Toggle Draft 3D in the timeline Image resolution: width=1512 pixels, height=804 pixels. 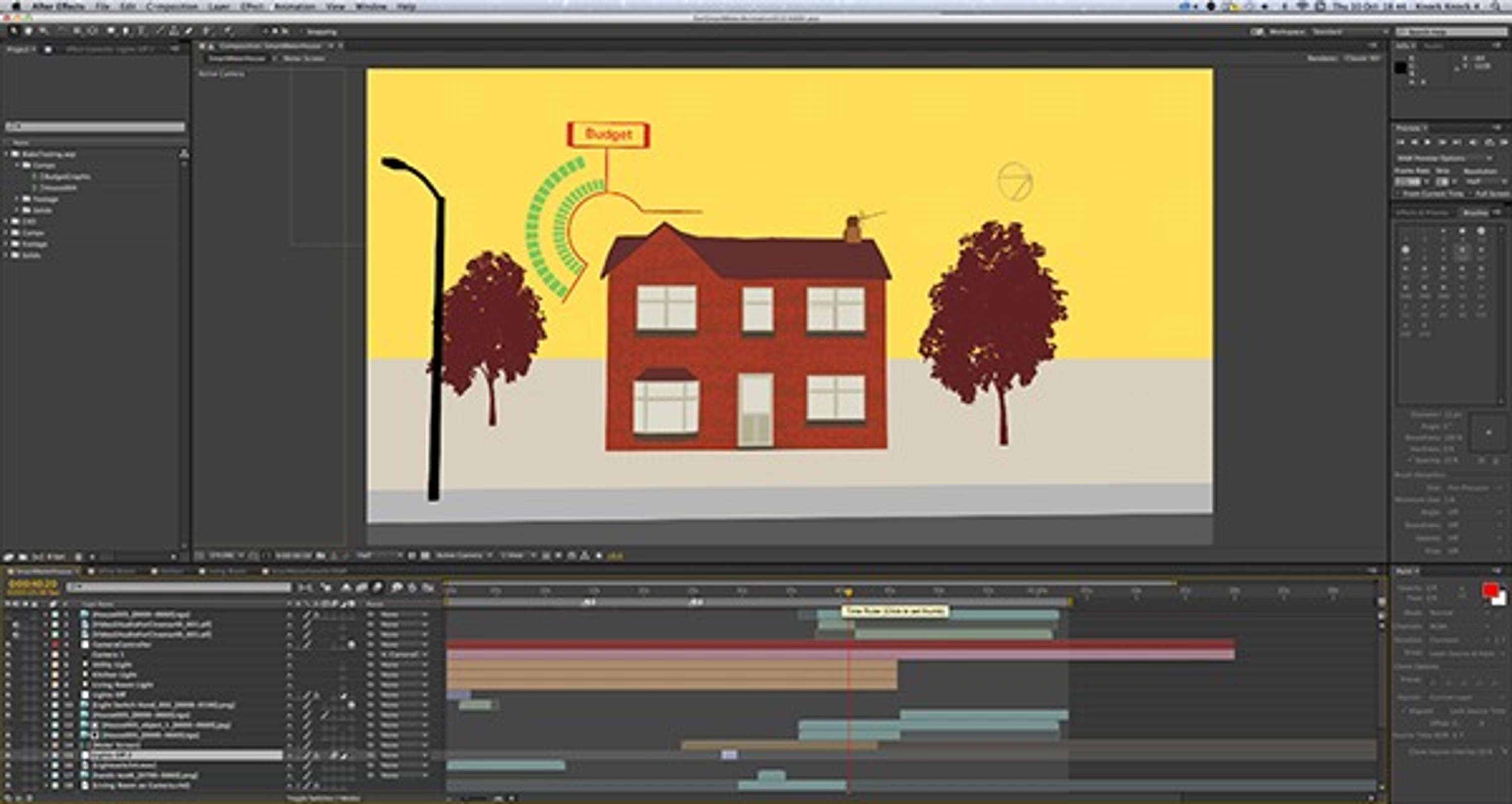pyautogui.click(x=327, y=587)
